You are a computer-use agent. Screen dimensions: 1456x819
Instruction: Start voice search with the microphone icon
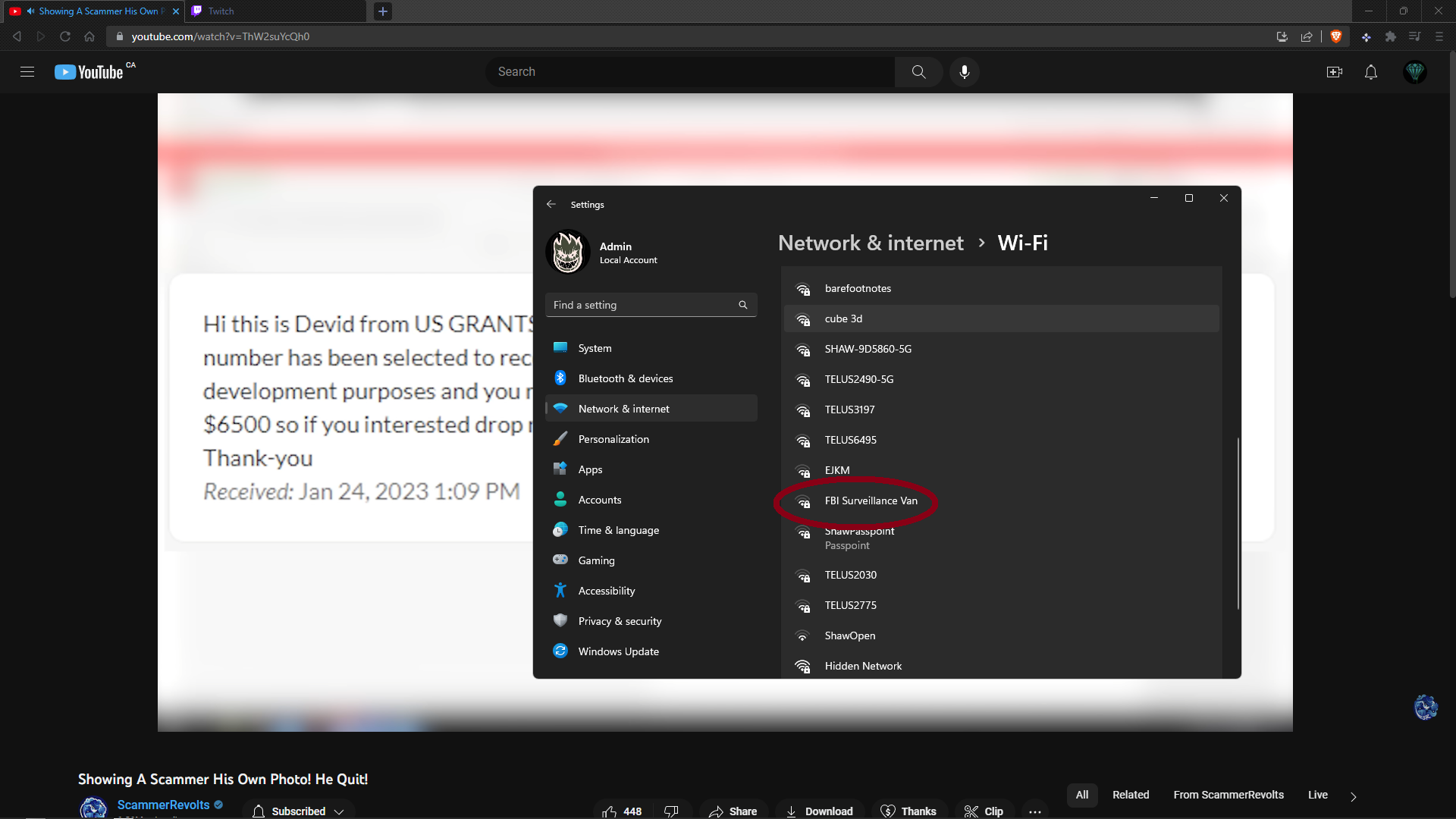(965, 72)
